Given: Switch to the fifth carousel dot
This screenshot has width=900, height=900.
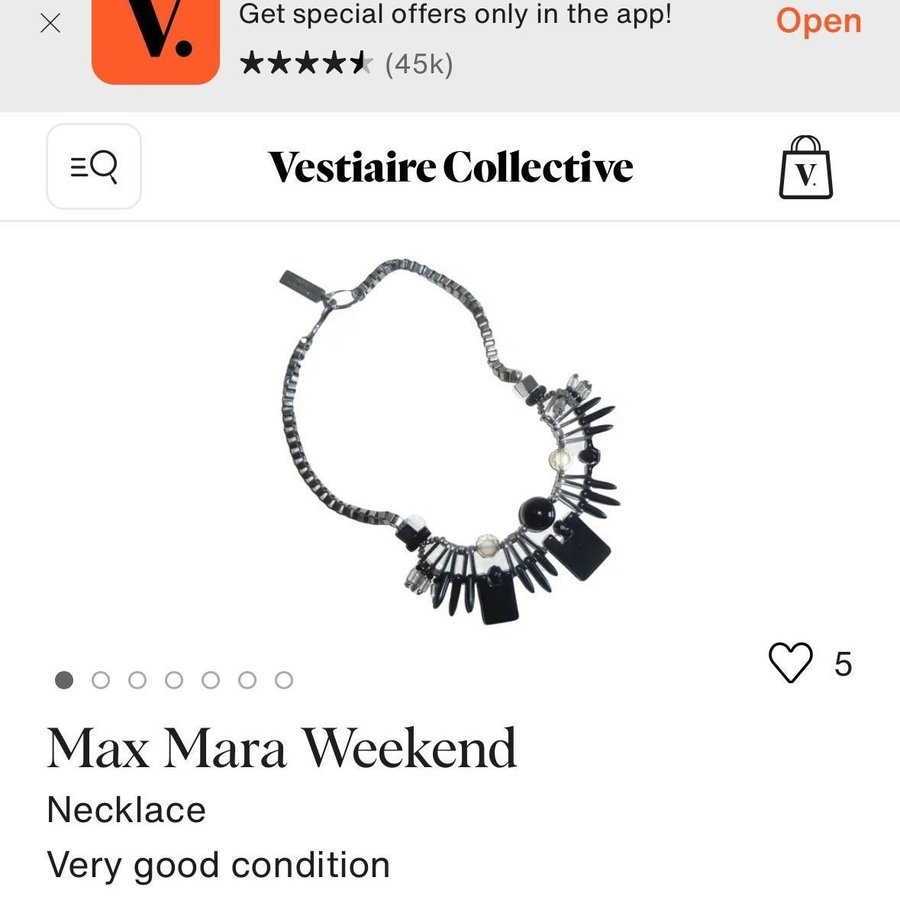Looking at the screenshot, I should [211, 680].
